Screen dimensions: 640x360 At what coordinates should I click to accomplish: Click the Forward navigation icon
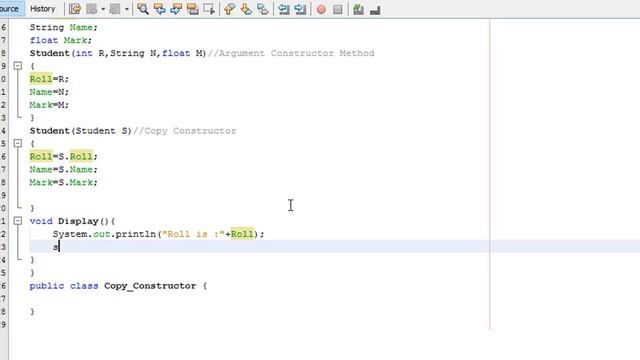click(116, 9)
